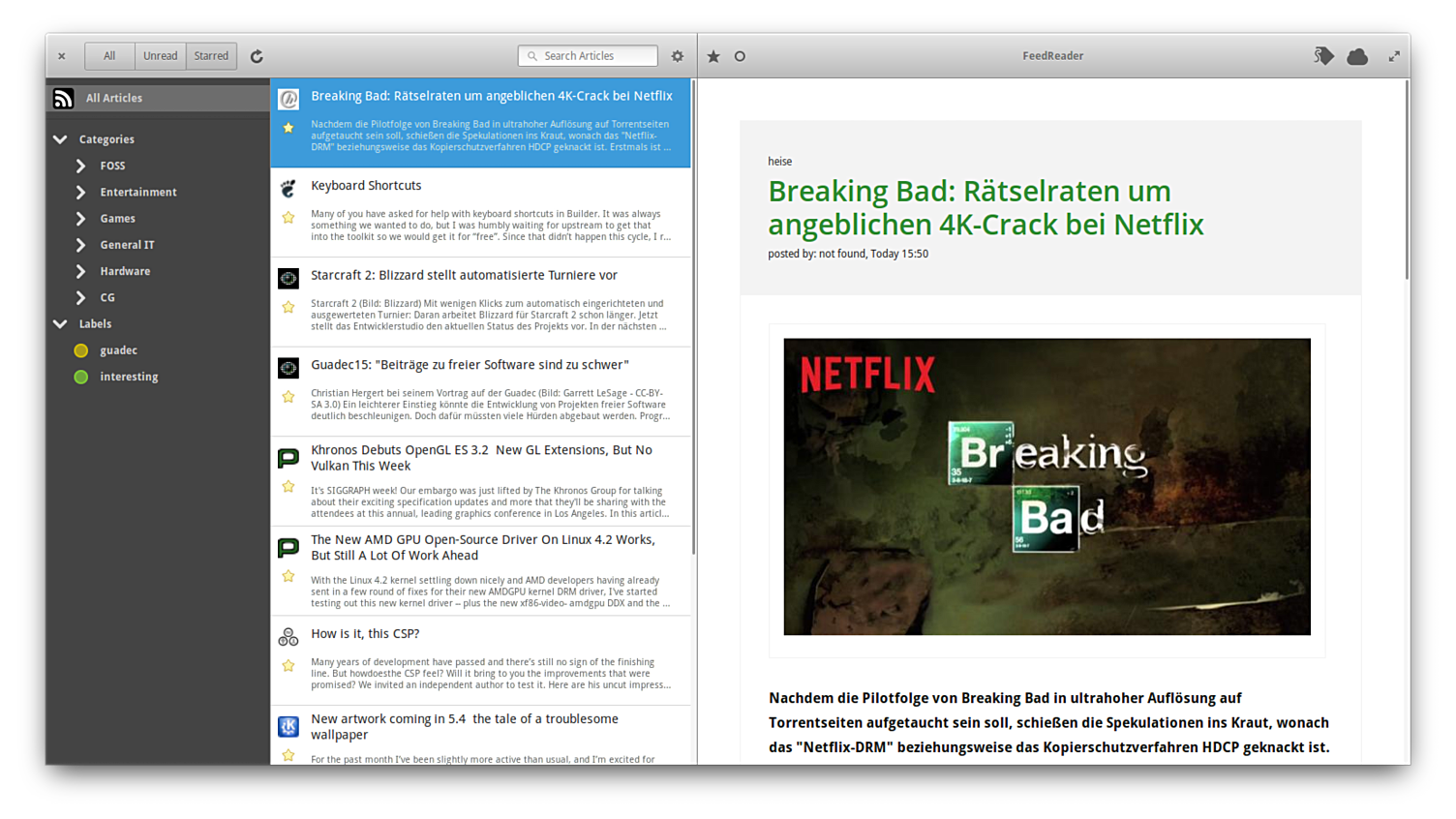Star the Keyboard Shortcuts article
The height and width of the screenshot is (819, 1456).
coord(288,218)
